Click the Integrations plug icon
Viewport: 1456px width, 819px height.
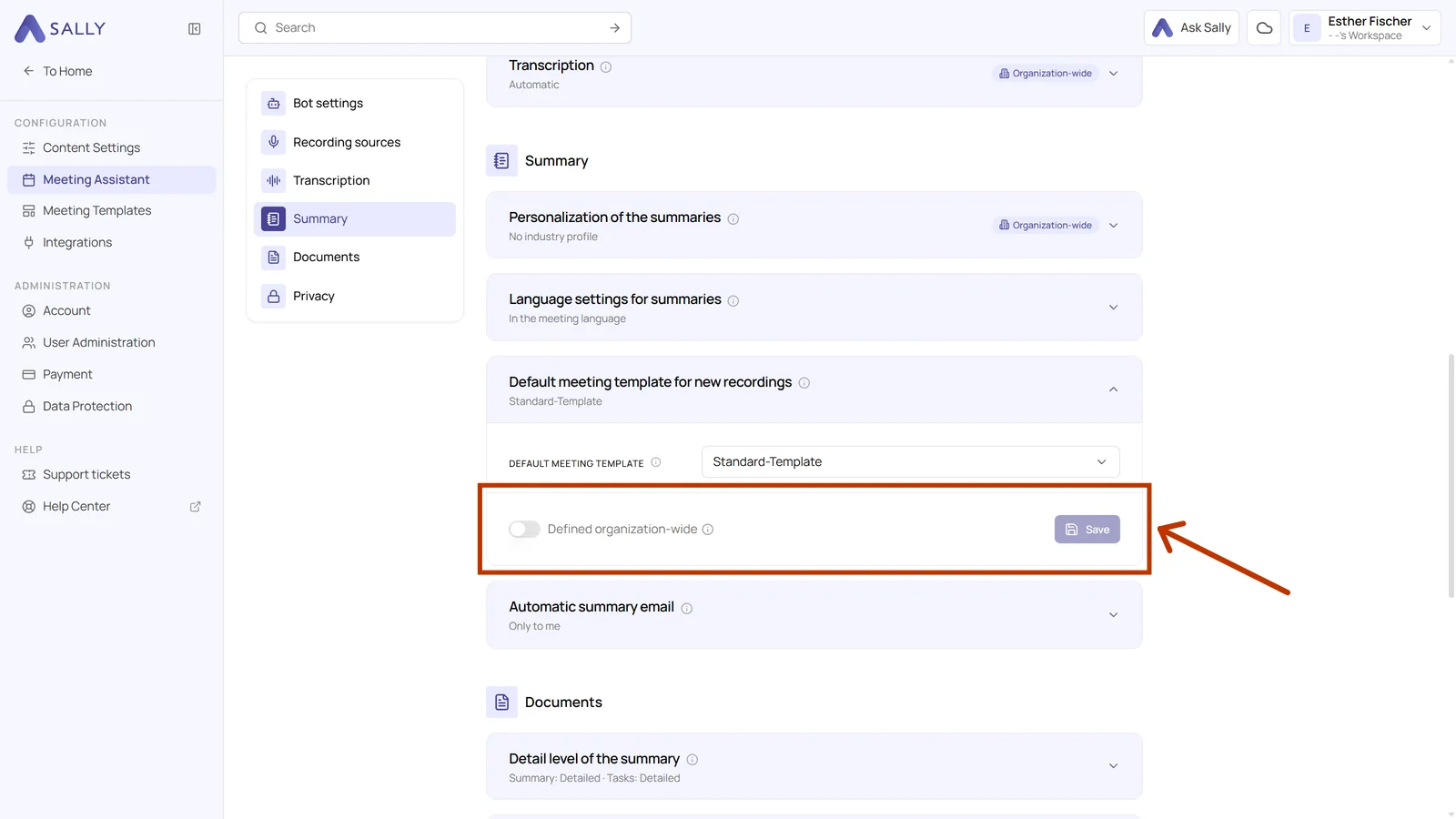coord(29,243)
